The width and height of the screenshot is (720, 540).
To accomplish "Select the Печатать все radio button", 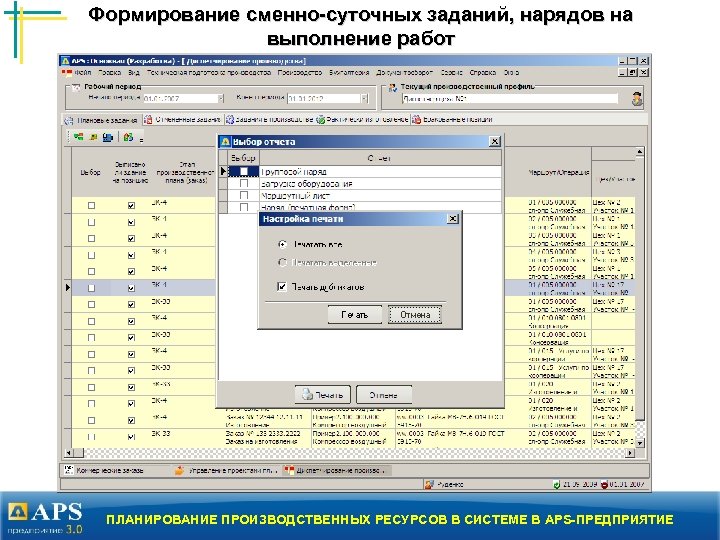I will pyautogui.click(x=282, y=244).
